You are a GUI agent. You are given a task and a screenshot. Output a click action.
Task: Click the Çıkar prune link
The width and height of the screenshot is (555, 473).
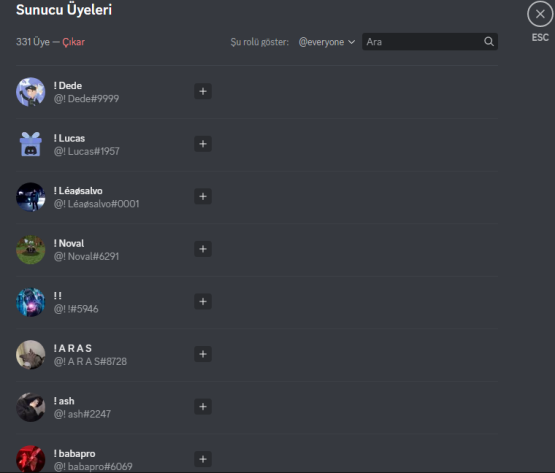point(74,42)
